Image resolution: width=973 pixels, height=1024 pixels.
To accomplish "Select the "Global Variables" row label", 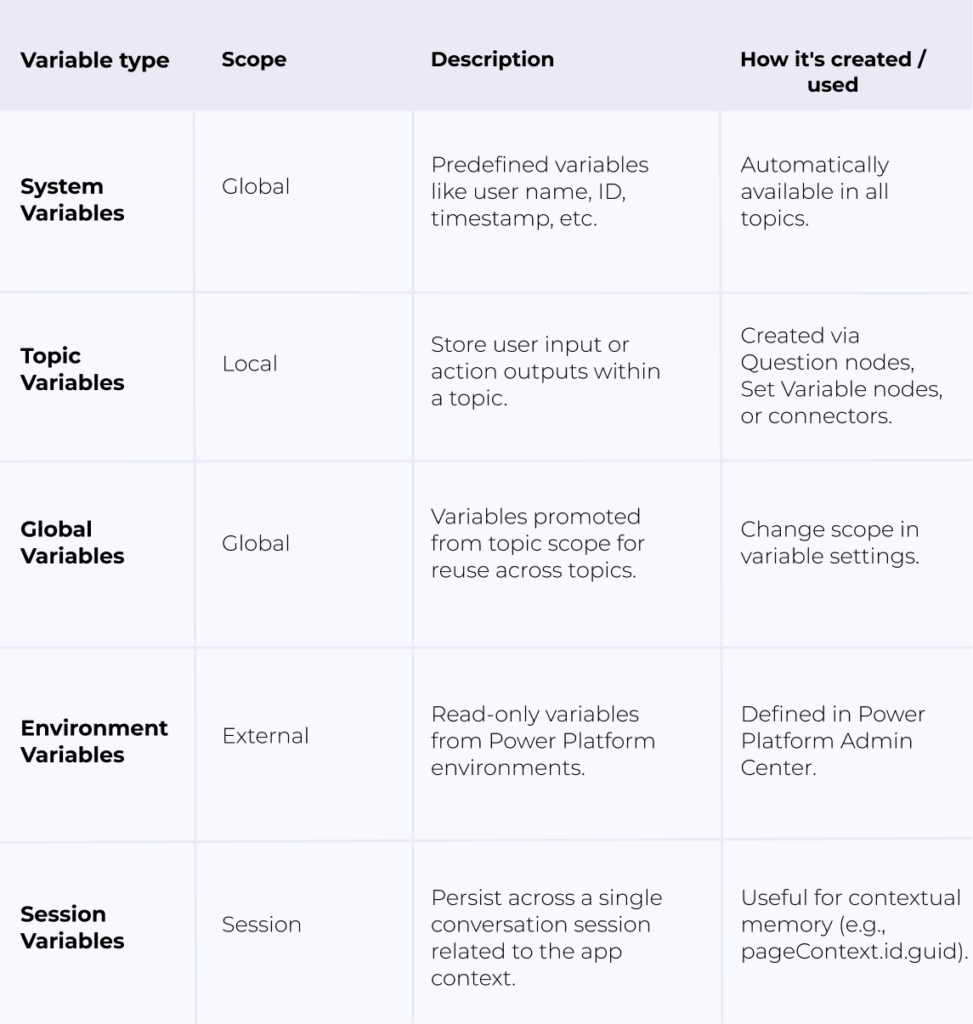I will pos(72,542).
